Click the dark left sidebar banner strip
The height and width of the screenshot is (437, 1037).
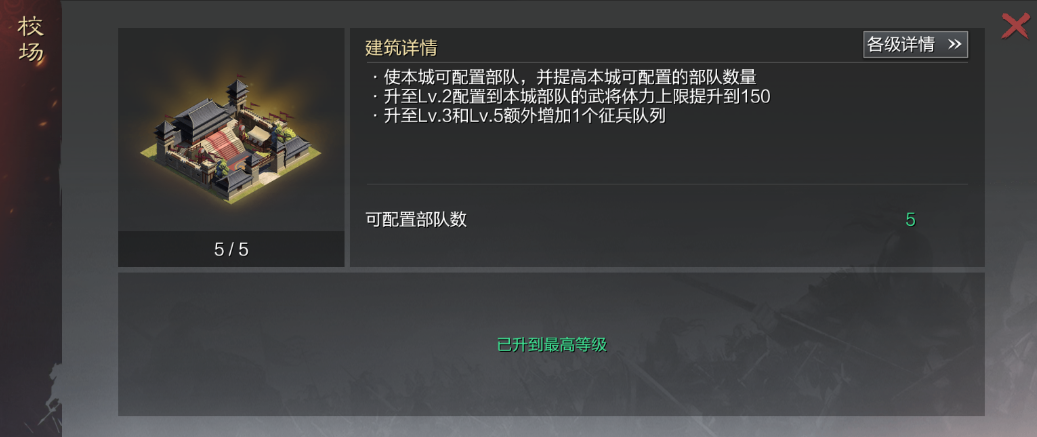(30, 218)
